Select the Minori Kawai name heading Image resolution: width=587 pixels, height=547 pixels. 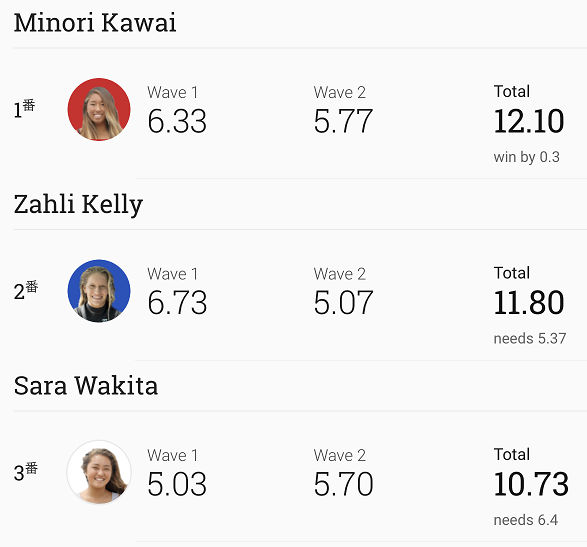coord(95,23)
